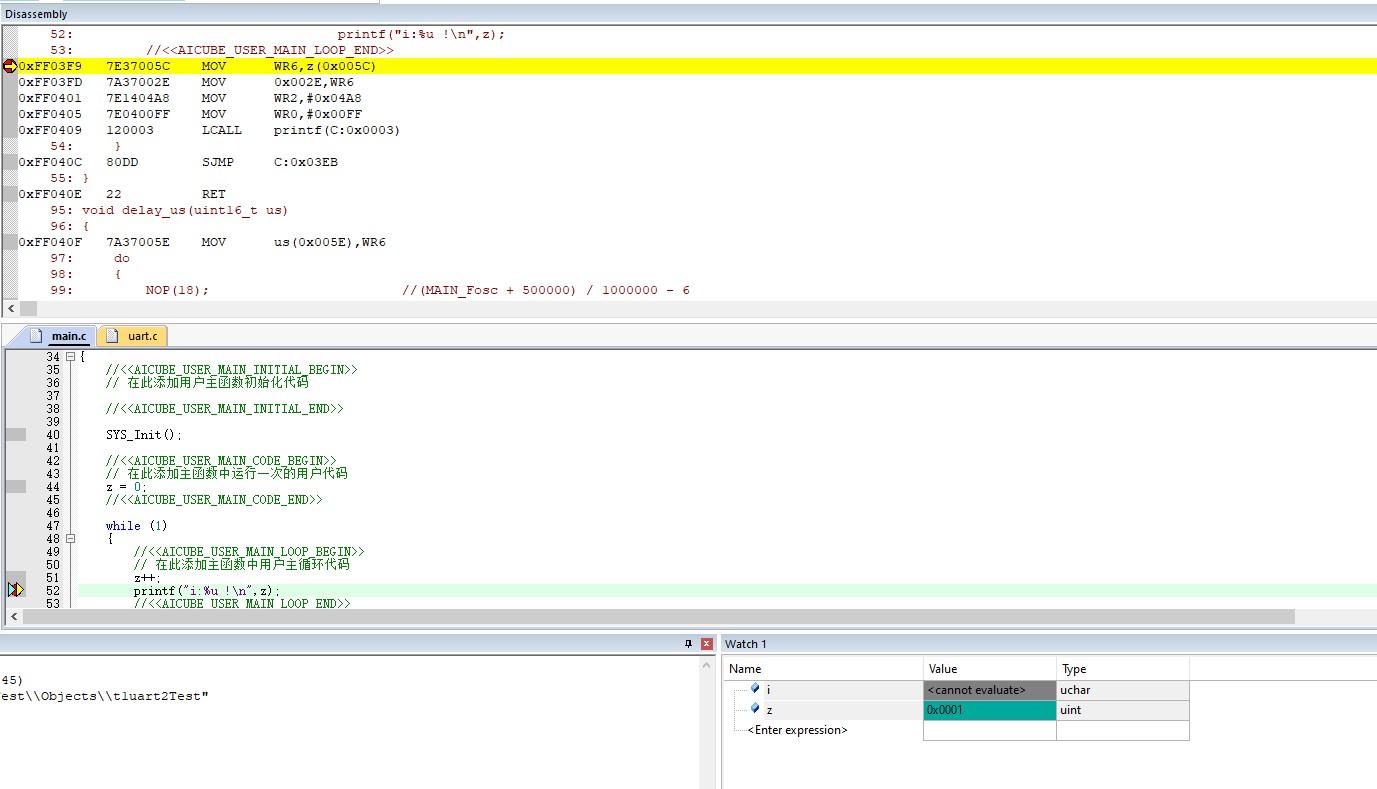Click the blue variable icon for z
The height and width of the screenshot is (789, 1377).
point(755,709)
